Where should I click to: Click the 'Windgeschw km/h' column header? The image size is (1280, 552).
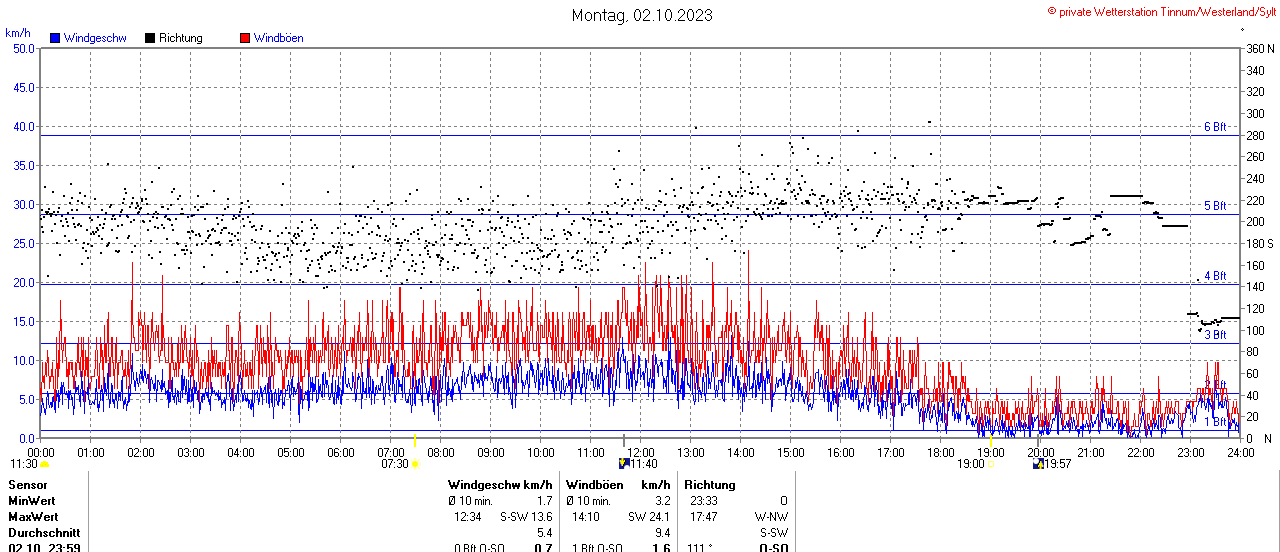500,484
